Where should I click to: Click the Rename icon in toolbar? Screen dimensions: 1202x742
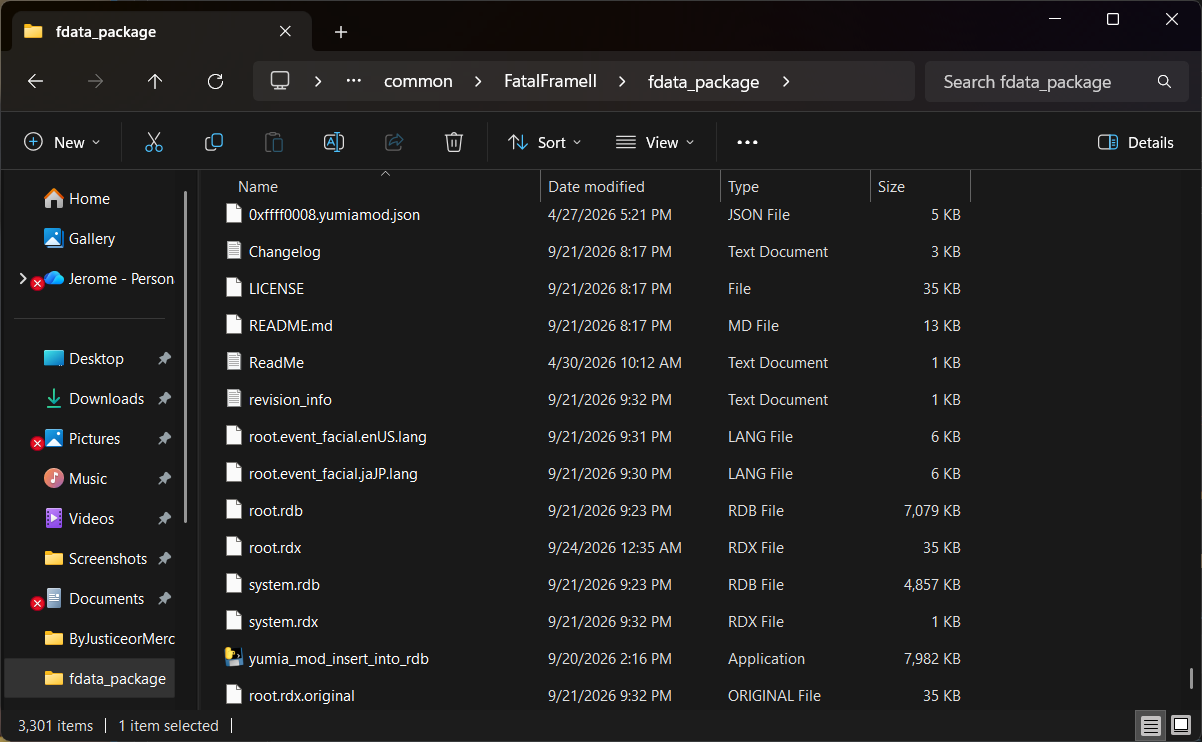click(334, 142)
